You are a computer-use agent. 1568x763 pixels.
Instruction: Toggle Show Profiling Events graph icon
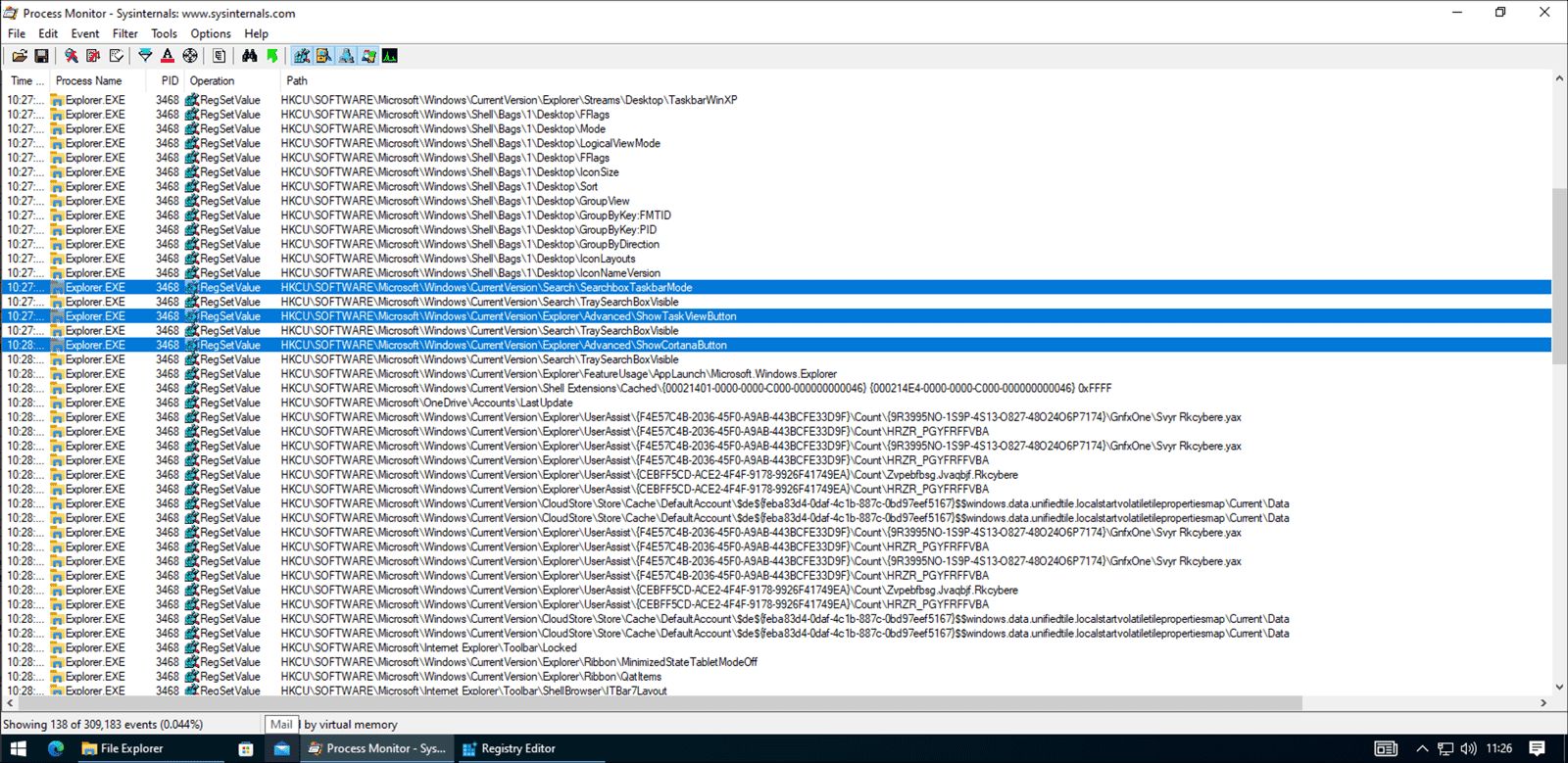click(390, 56)
